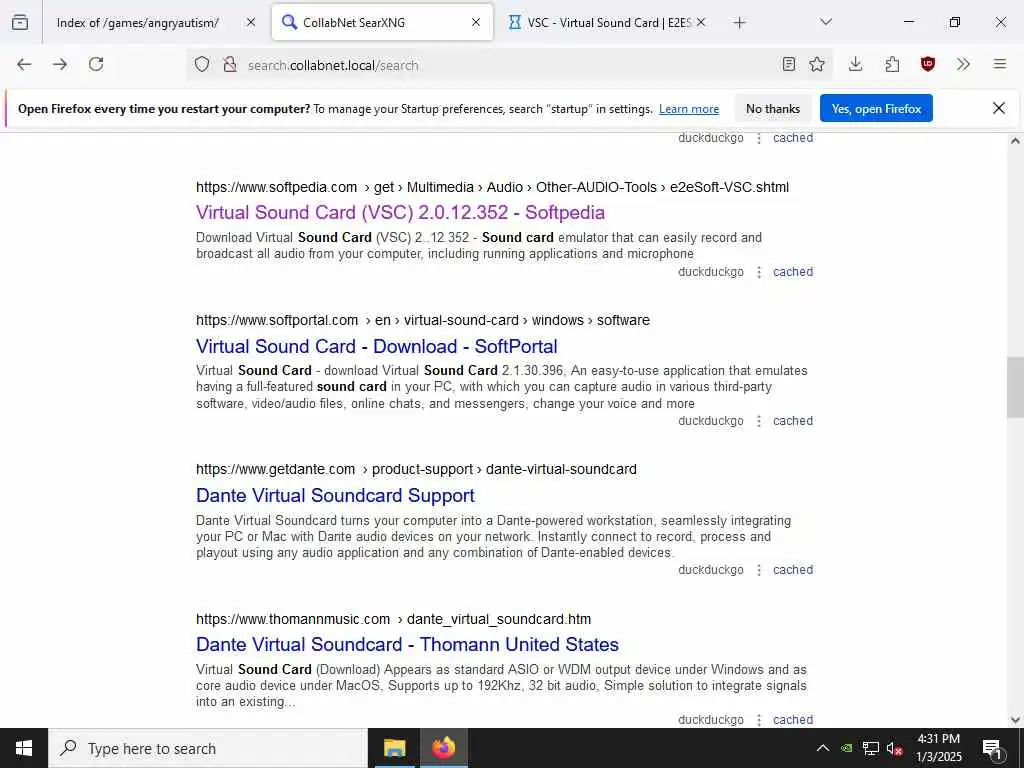The width and height of the screenshot is (1024, 768).
Task: Open Virtual Sound Card - Download - SoftPortal result
Action: click(x=377, y=346)
